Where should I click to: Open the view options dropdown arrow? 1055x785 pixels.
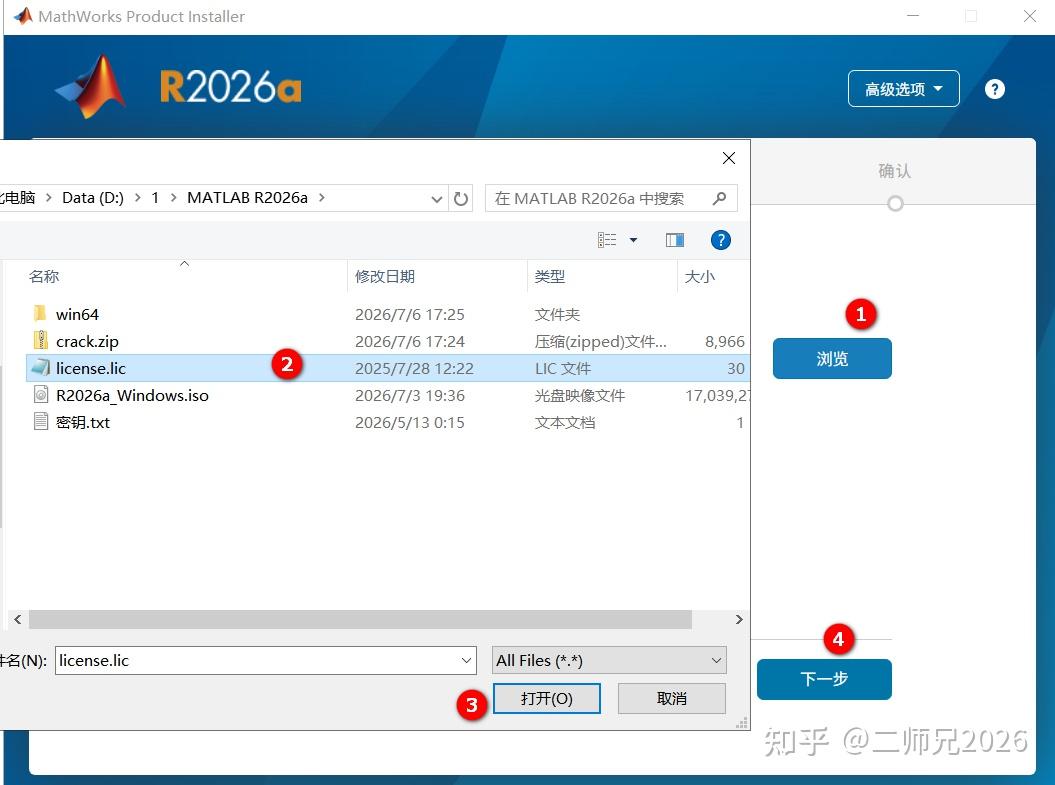pos(633,240)
